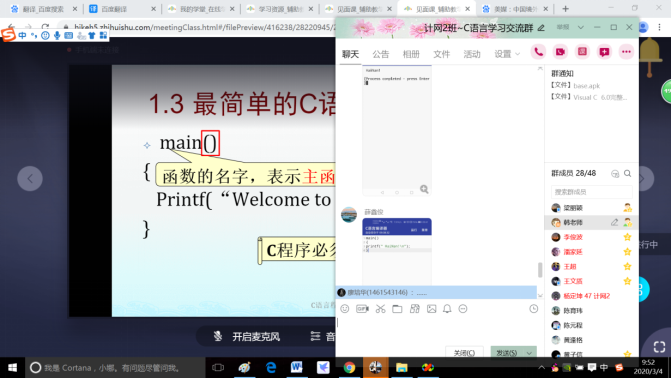This screenshot has height=378, width=671.
Task: Open the shared code editor screenshot thumbnail
Action: pos(397,251)
